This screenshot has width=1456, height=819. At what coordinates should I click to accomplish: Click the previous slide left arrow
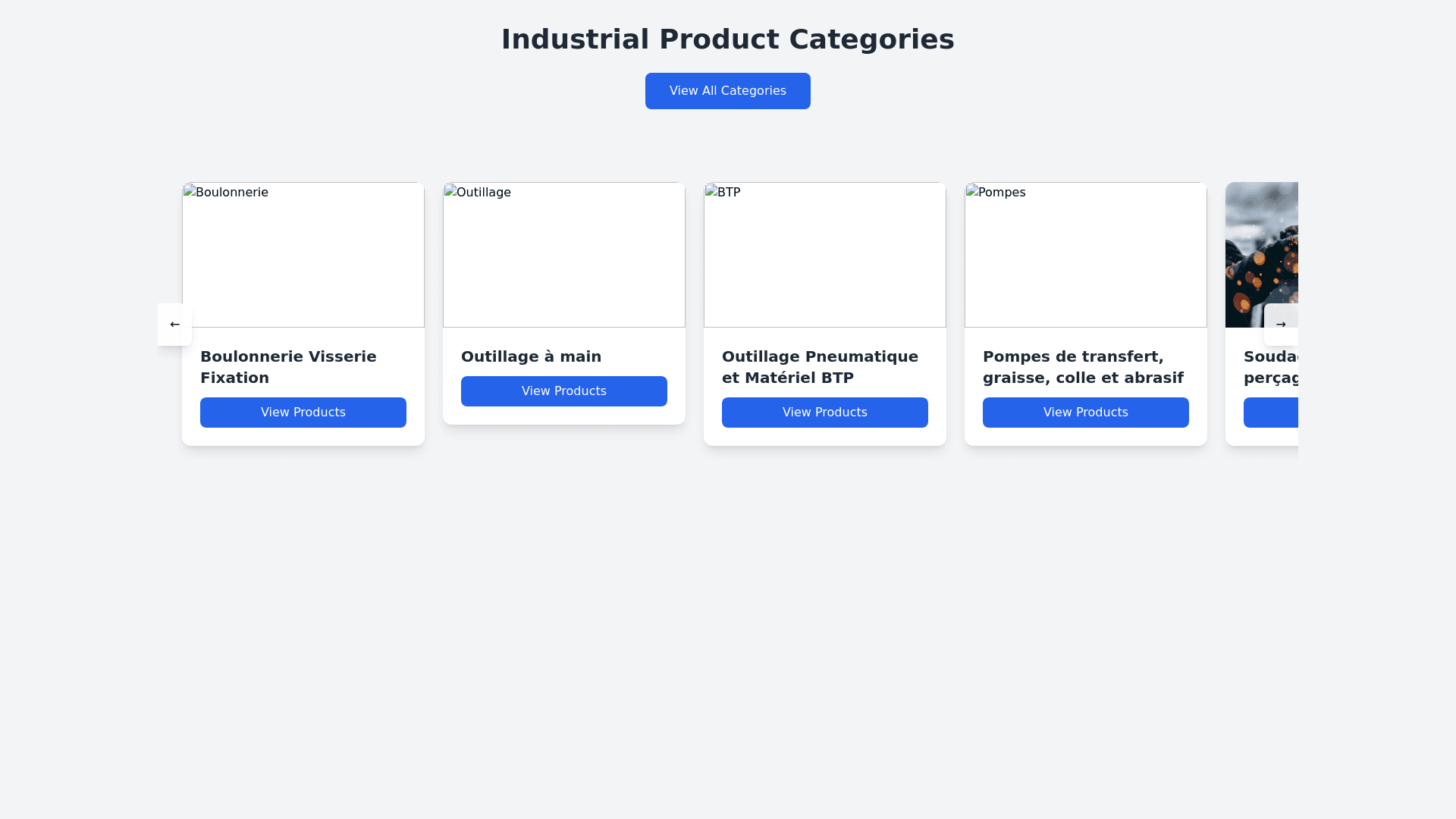point(174,325)
